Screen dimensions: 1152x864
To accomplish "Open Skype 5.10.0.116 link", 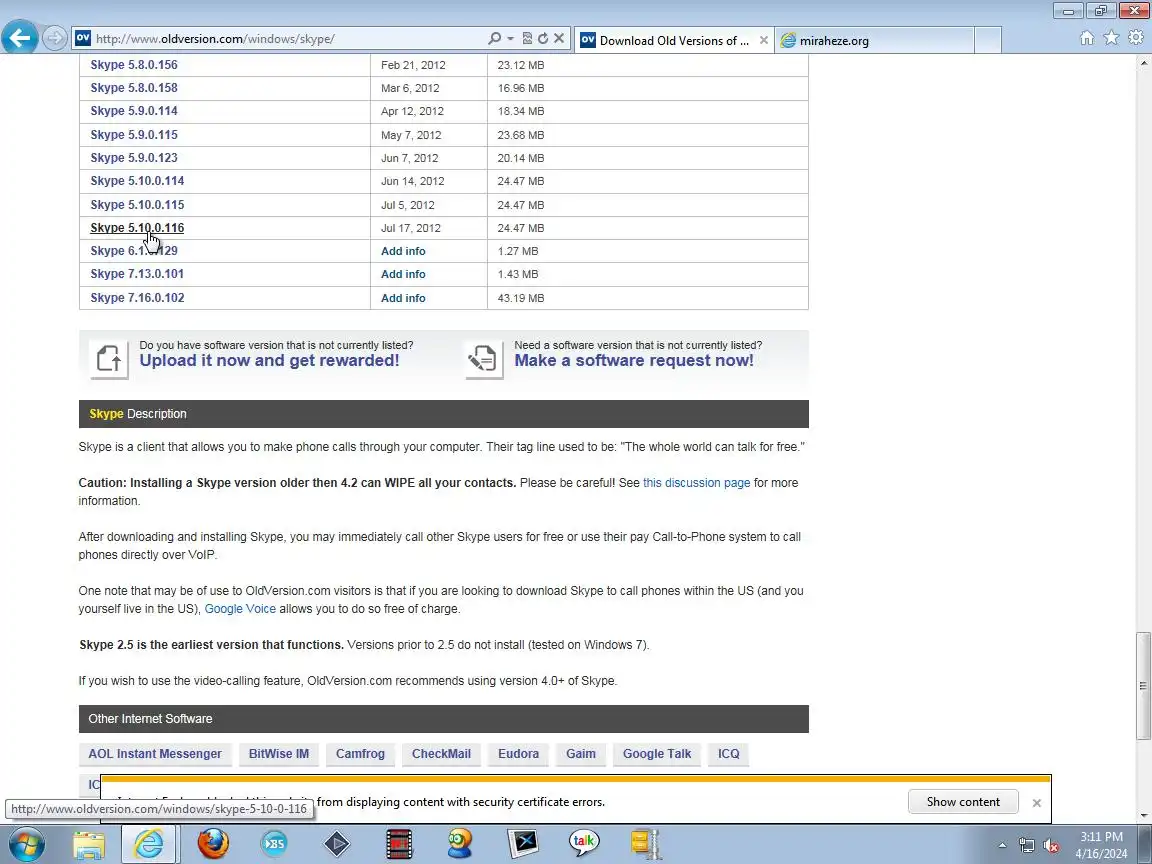I will (x=137, y=228).
